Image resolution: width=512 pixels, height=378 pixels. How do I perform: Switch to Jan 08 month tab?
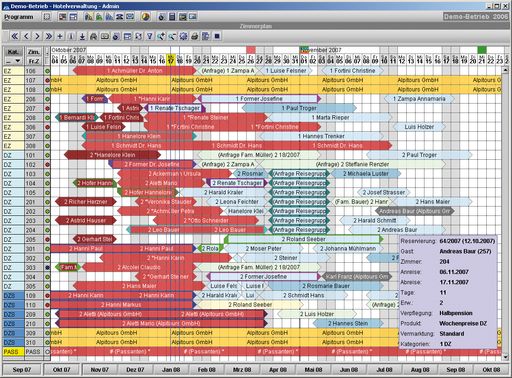coord(171,370)
